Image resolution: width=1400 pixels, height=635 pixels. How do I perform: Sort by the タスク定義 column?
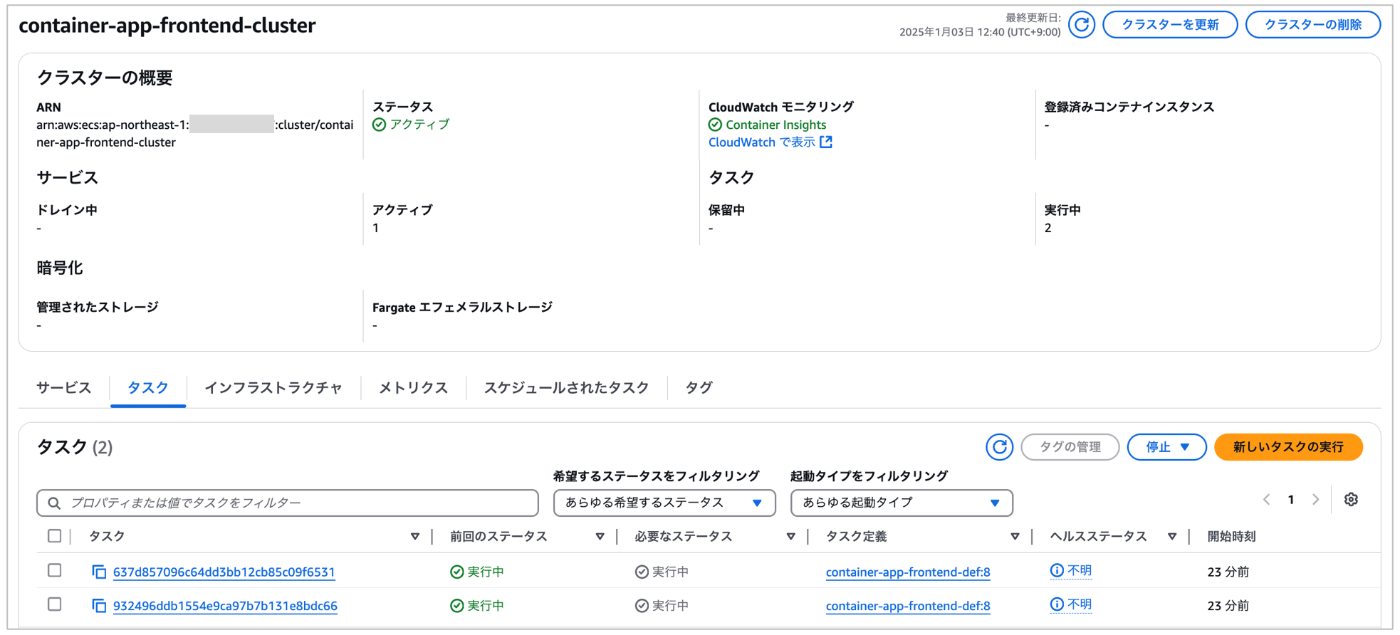[x=1015, y=537]
